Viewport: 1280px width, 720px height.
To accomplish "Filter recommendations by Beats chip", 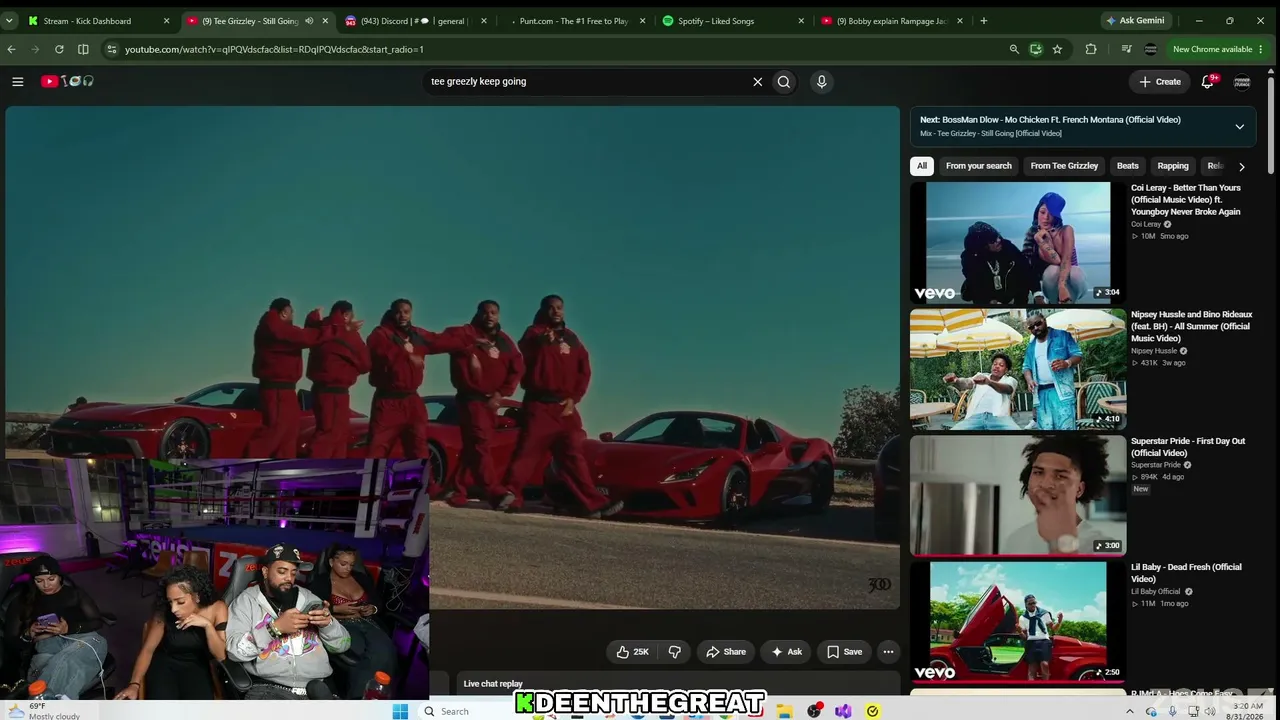I will point(1128,166).
